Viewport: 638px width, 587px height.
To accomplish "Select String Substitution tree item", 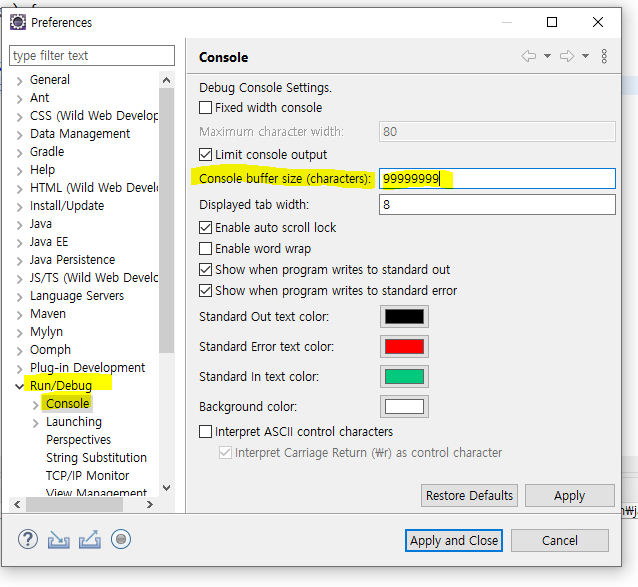I will tap(96, 458).
